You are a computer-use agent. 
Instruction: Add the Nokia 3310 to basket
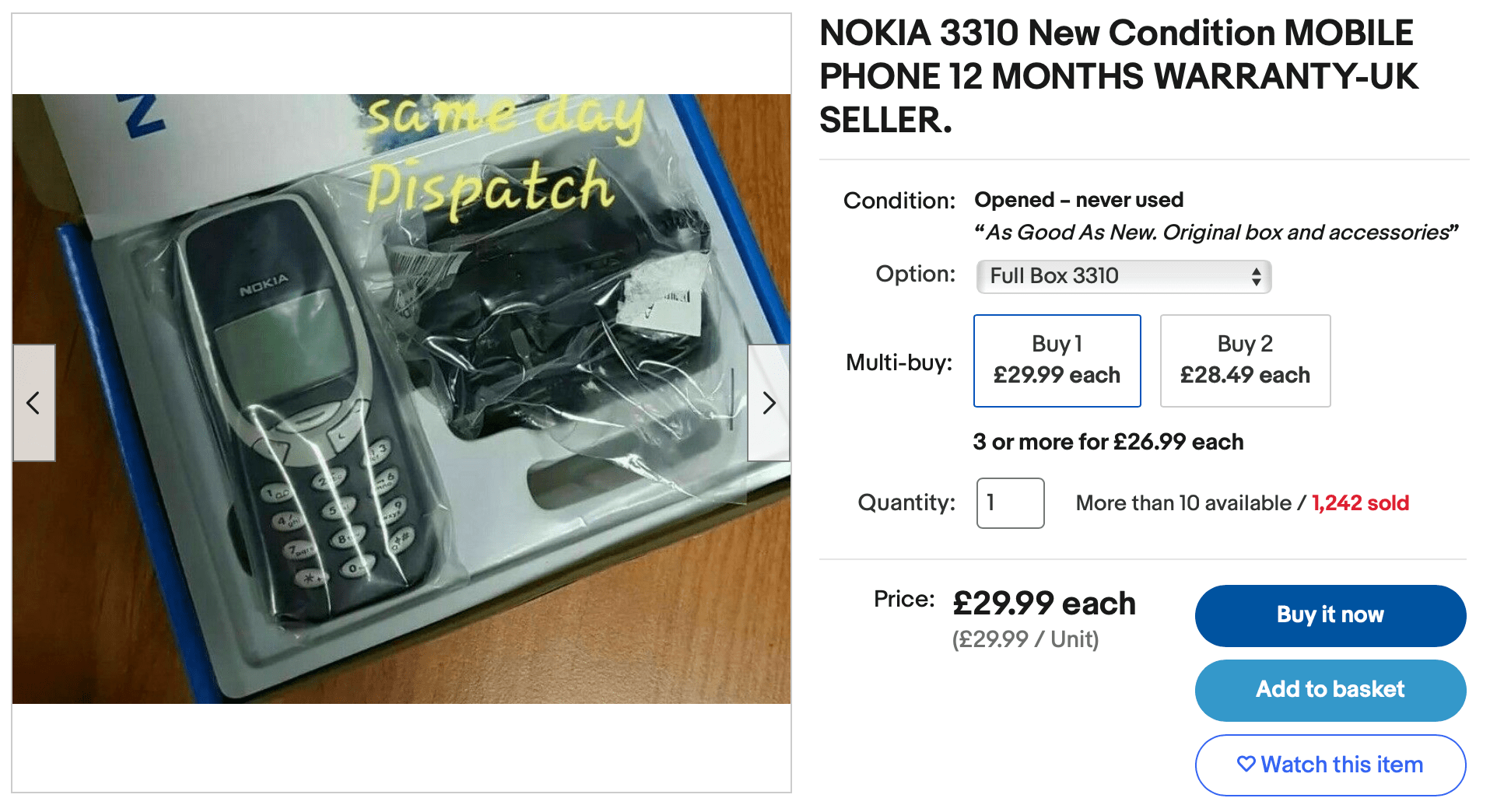(1330, 689)
